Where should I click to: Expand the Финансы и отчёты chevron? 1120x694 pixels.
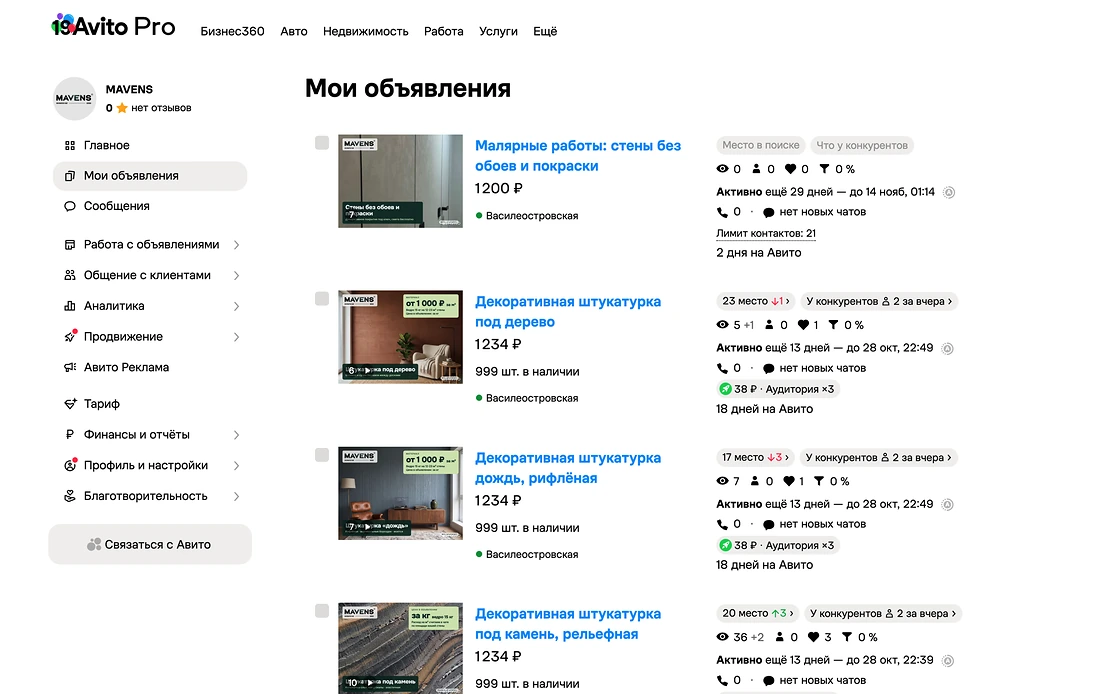click(x=236, y=435)
